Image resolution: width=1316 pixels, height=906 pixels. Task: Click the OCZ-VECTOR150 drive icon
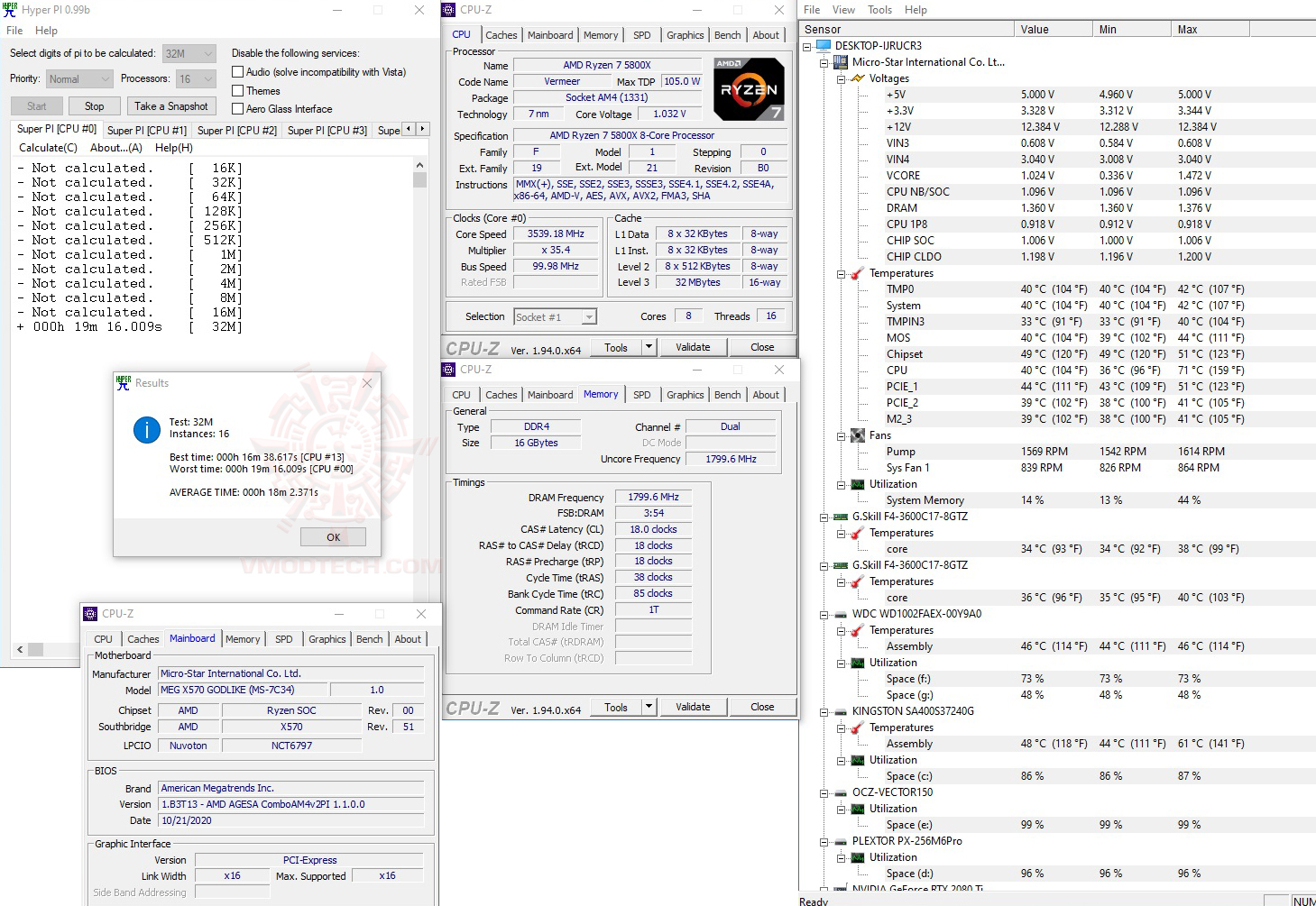tap(841, 792)
